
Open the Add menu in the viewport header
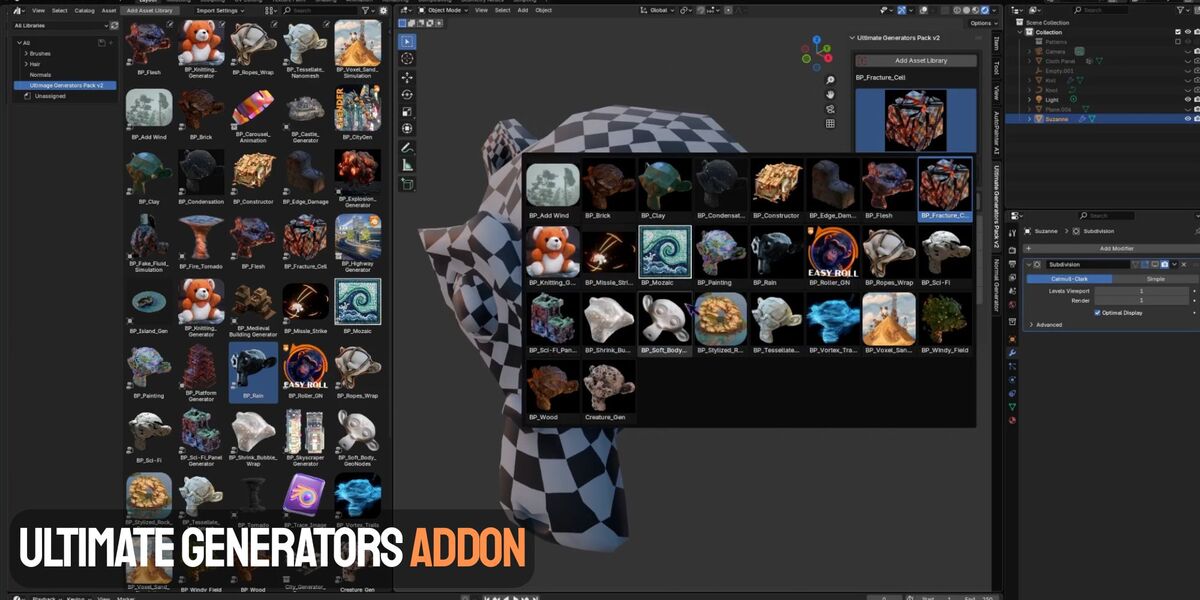pyautogui.click(x=524, y=10)
